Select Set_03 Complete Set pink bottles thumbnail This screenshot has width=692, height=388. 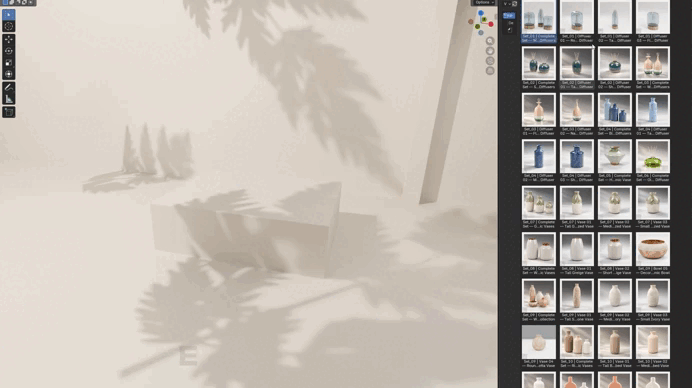(x=653, y=68)
